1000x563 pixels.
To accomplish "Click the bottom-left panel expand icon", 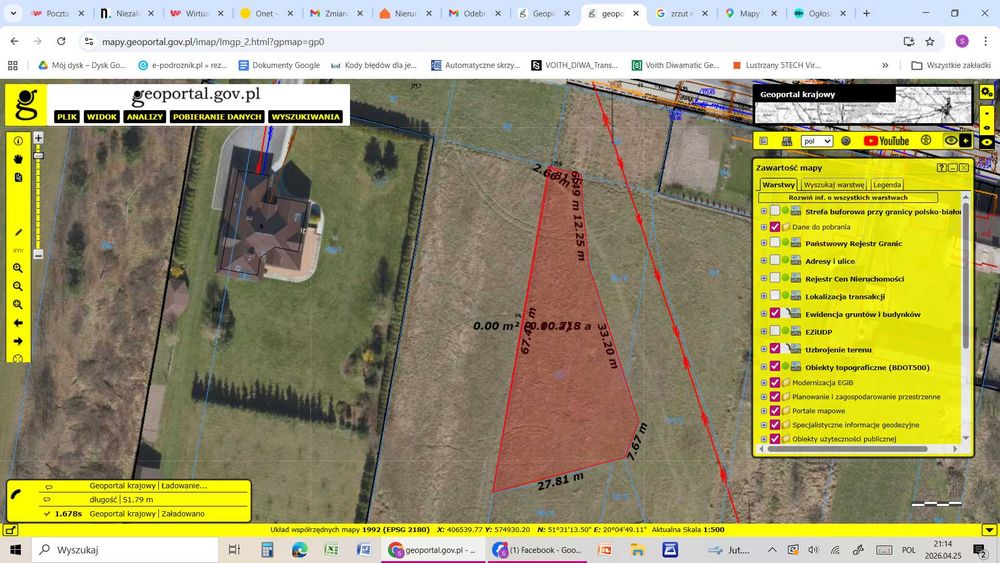I will tap(10, 530).
